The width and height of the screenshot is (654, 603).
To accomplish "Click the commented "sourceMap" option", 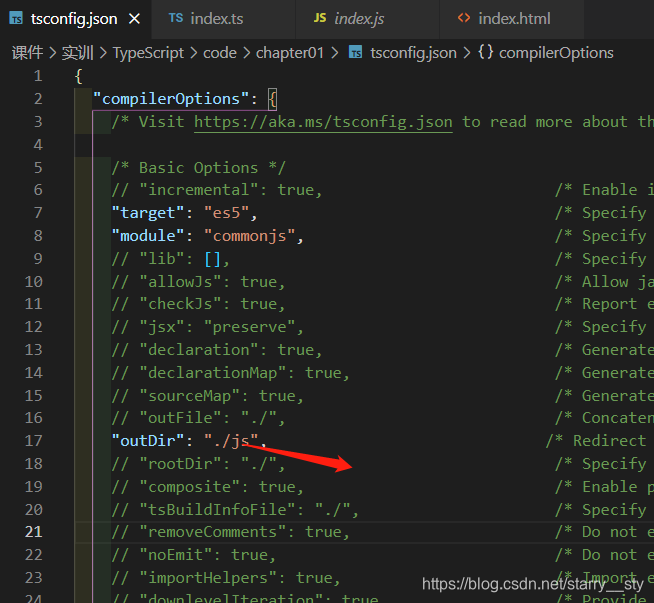I will click(x=208, y=396).
